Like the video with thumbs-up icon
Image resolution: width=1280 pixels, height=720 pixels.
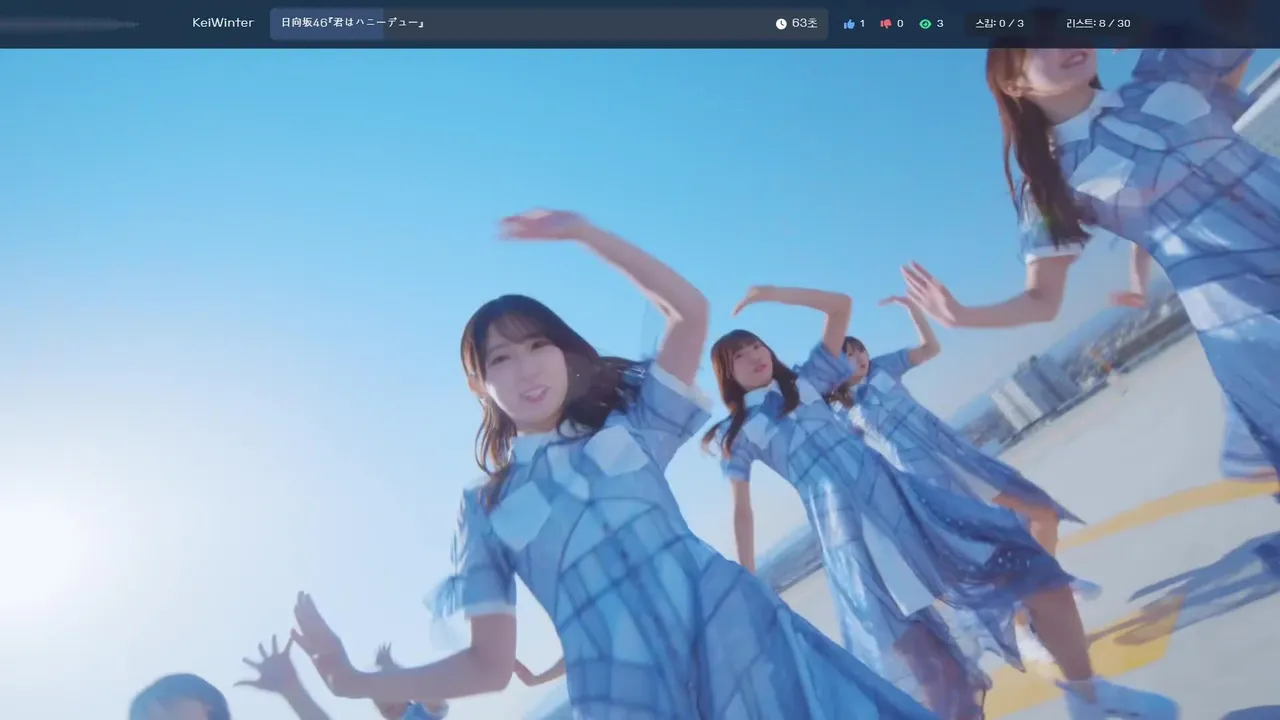pyautogui.click(x=849, y=24)
